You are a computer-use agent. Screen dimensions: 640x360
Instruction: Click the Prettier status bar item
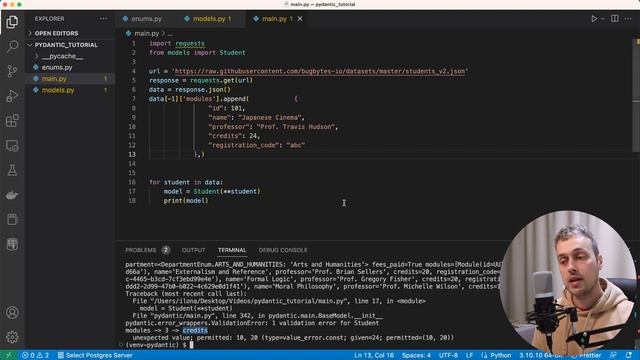pos(588,355)
